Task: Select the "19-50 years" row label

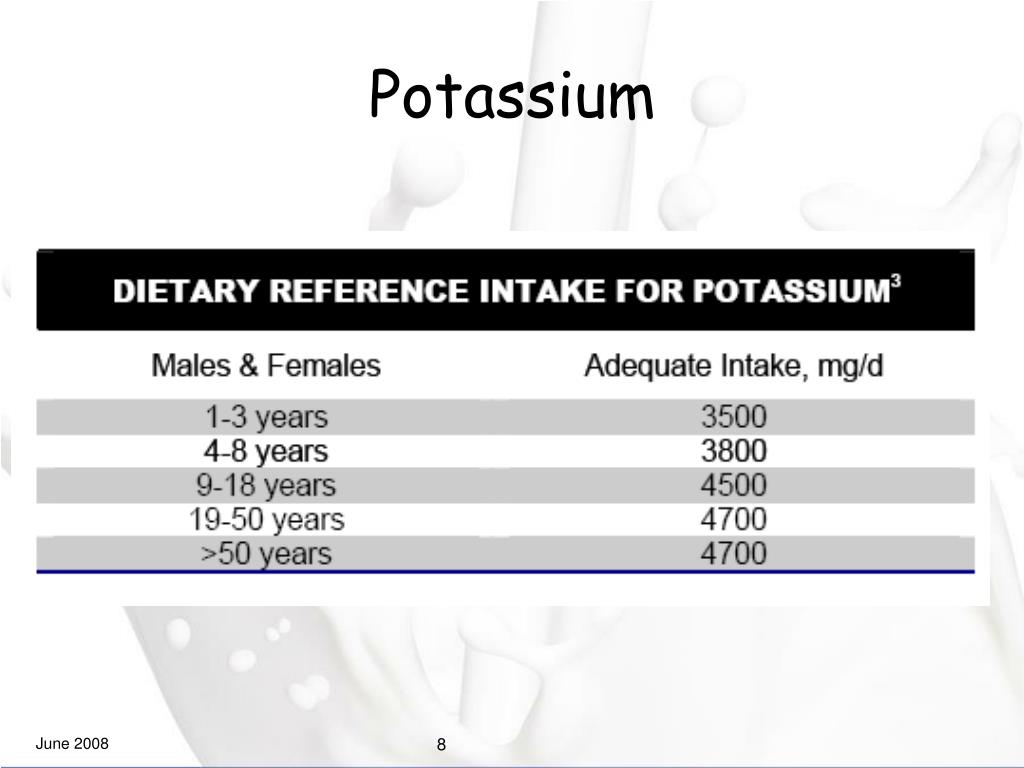Action: (x=266, y=520)
